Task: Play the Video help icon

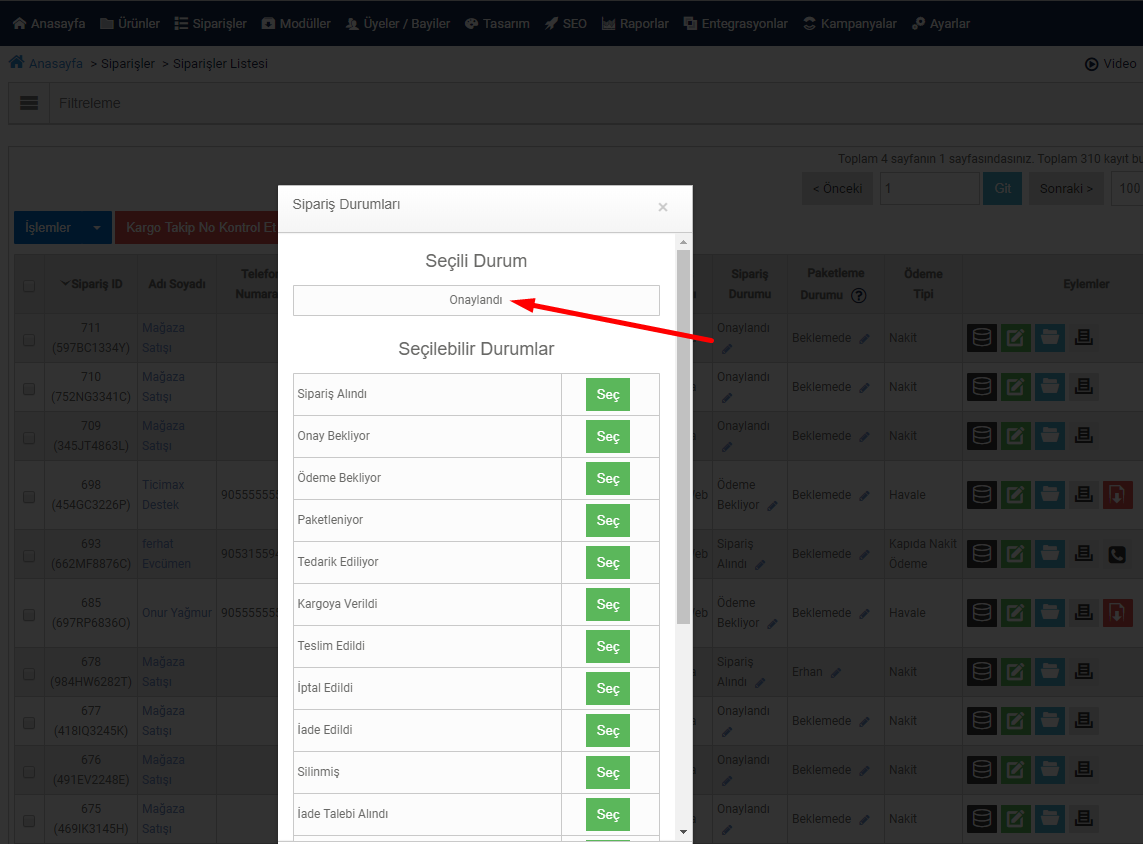Action: pos(1091,64)
